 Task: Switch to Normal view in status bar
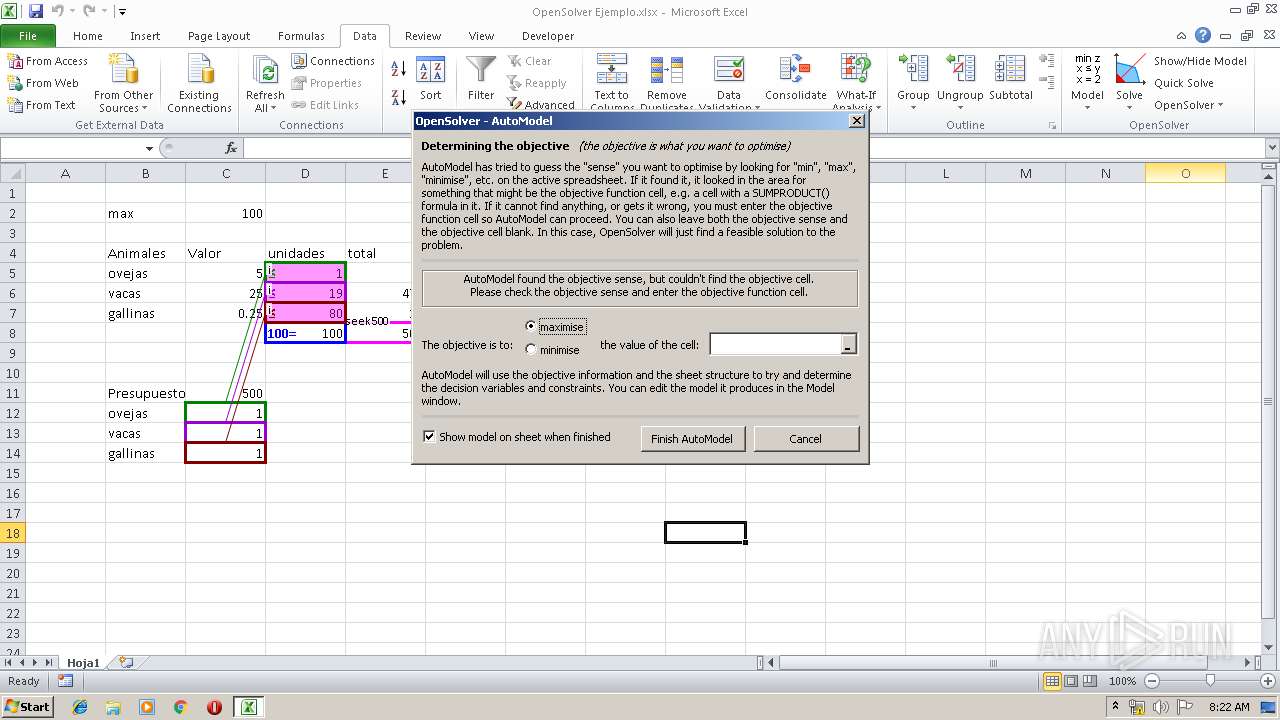pos(1052,681)
